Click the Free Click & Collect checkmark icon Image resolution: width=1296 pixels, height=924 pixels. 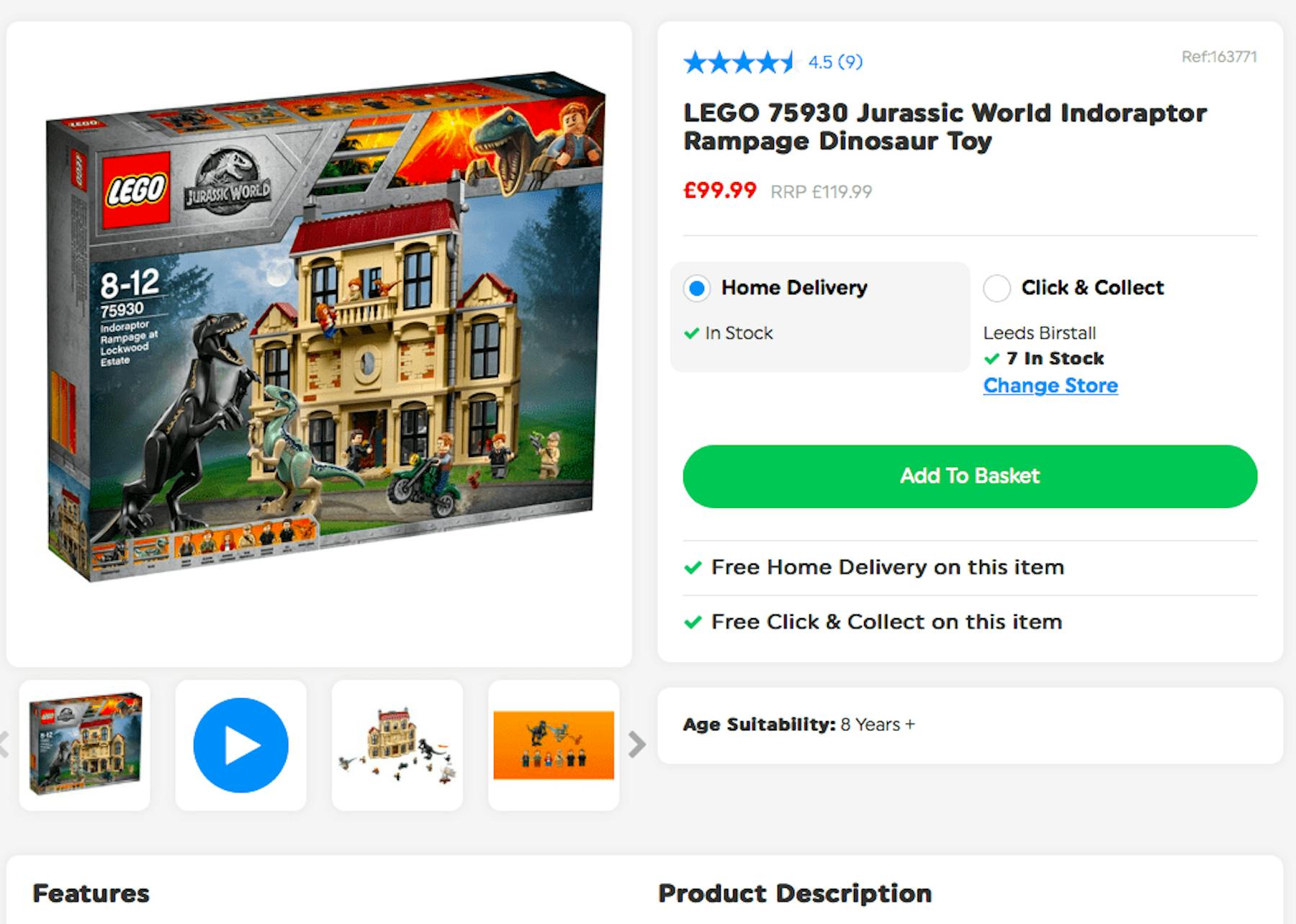[693, 622]
